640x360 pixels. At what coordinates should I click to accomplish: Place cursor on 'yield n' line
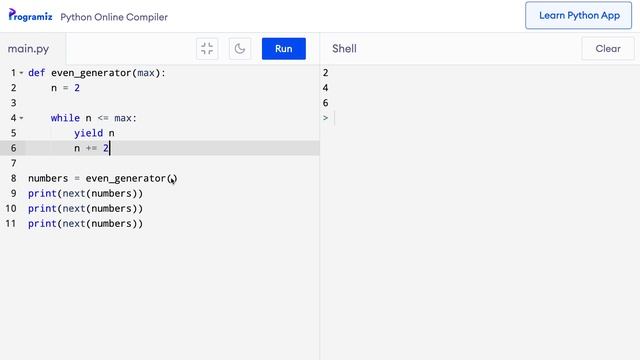point(94,133)
